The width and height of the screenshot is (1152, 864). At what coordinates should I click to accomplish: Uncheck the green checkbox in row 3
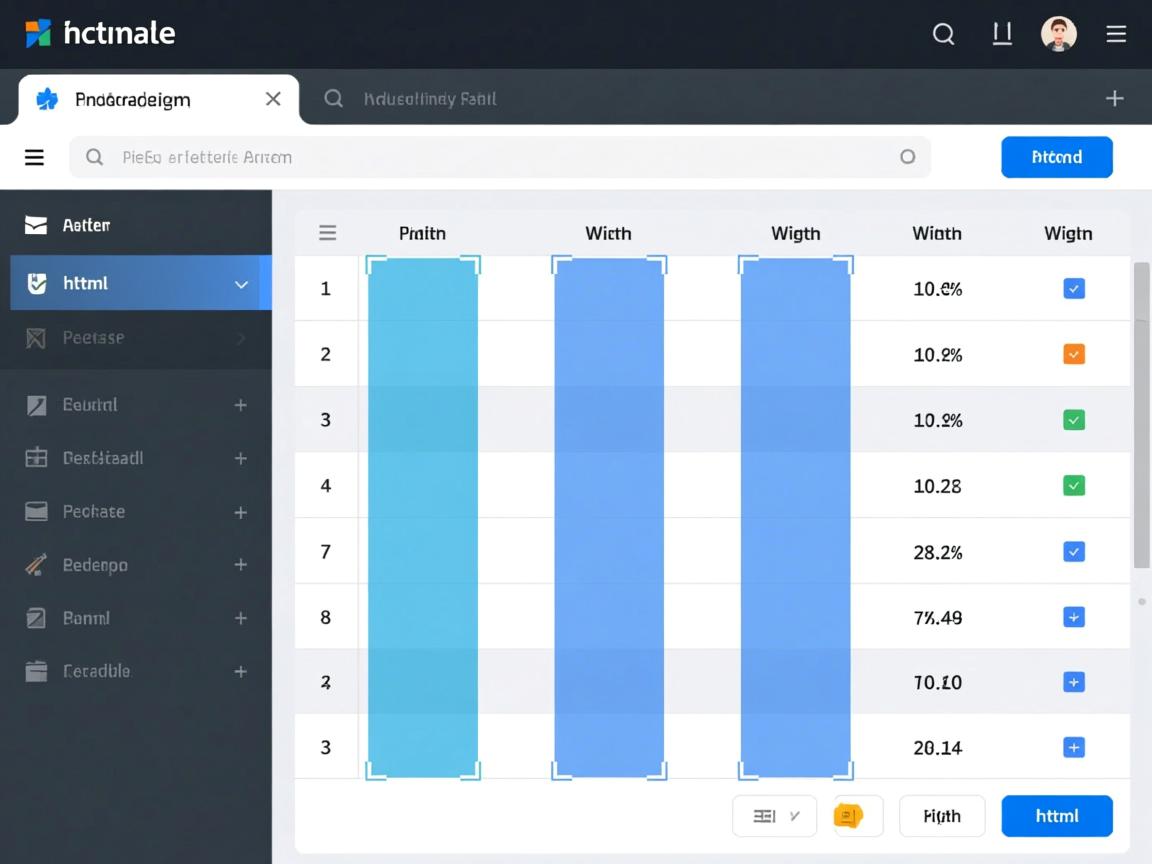[x=1073, y=420]
